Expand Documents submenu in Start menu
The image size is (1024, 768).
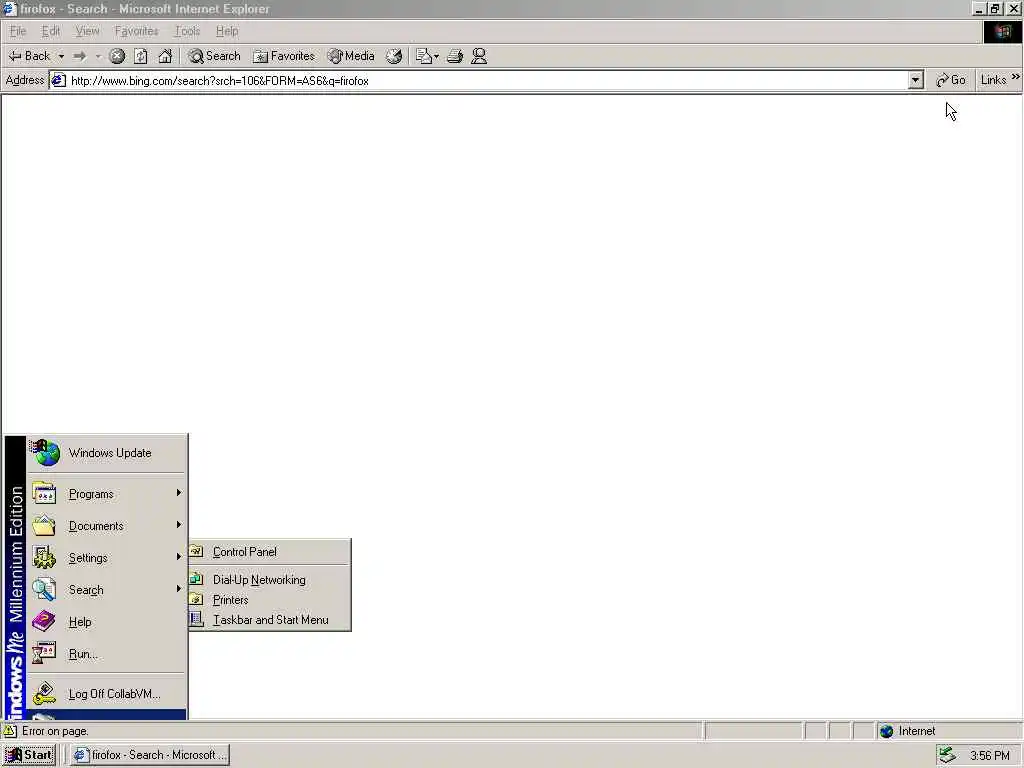pyautogui.click(x=107, y=526)
